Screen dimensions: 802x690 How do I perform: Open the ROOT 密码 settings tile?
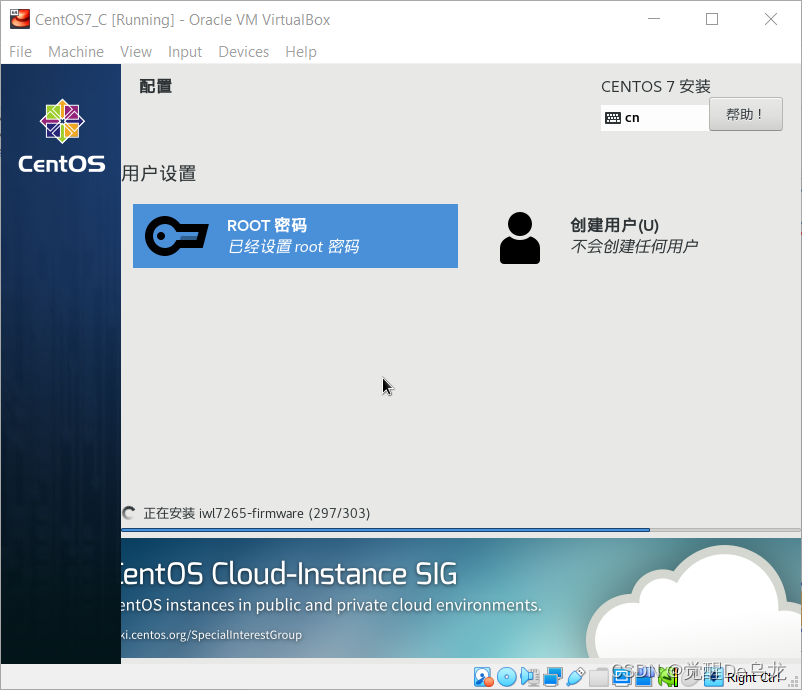(295, 236)
